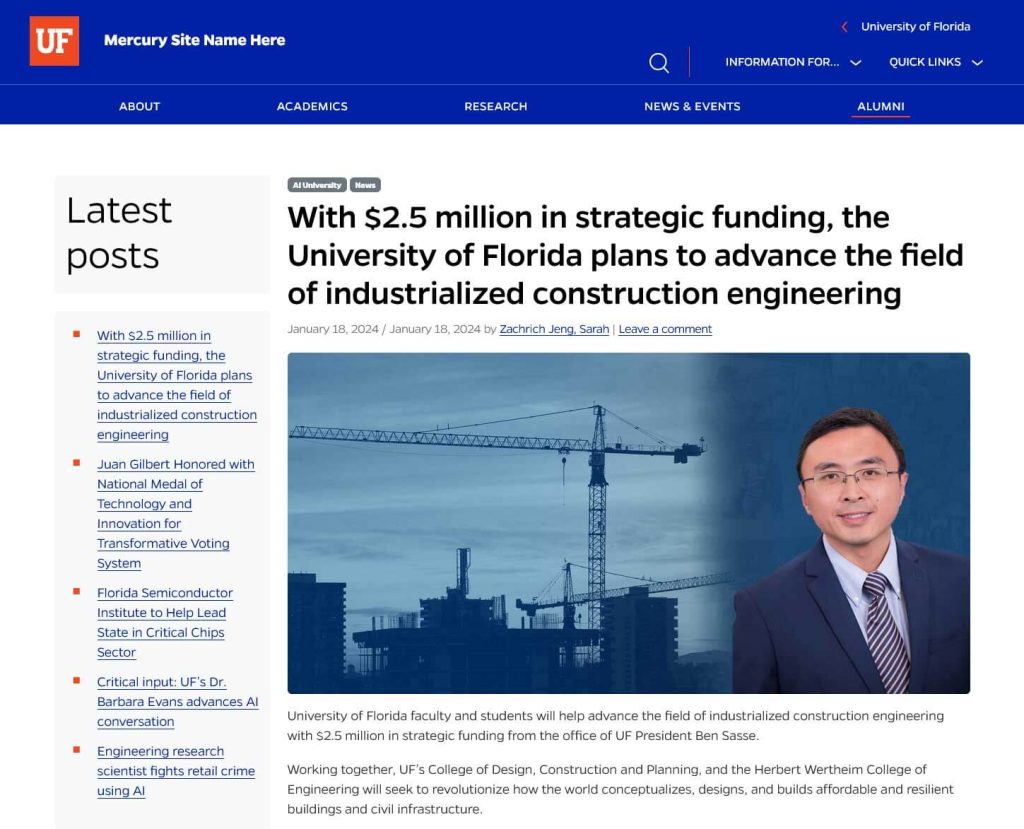Open the retail crime using AI post
1024x829 pixels.
(175, 771)
